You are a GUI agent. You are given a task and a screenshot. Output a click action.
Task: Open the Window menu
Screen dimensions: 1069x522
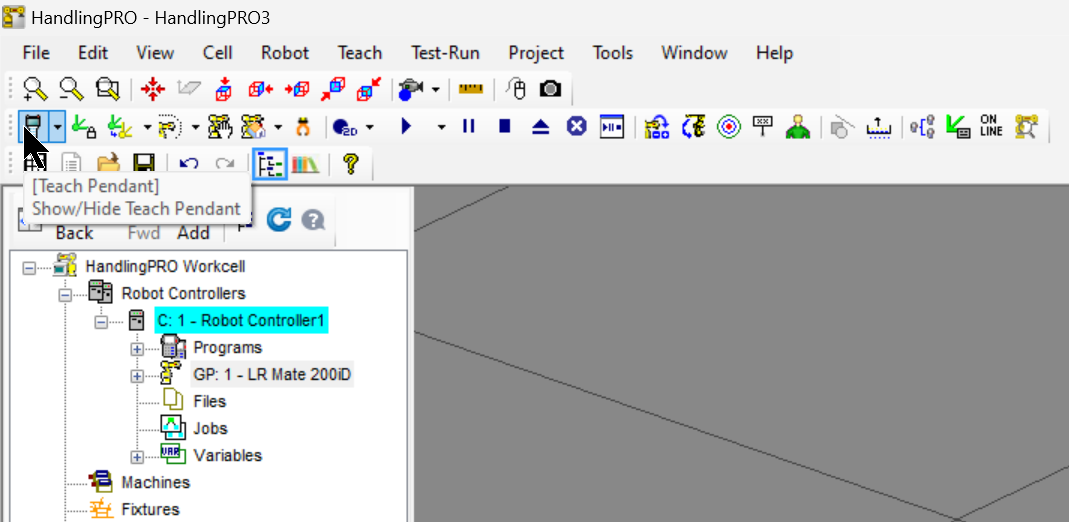tap(694, 52)
